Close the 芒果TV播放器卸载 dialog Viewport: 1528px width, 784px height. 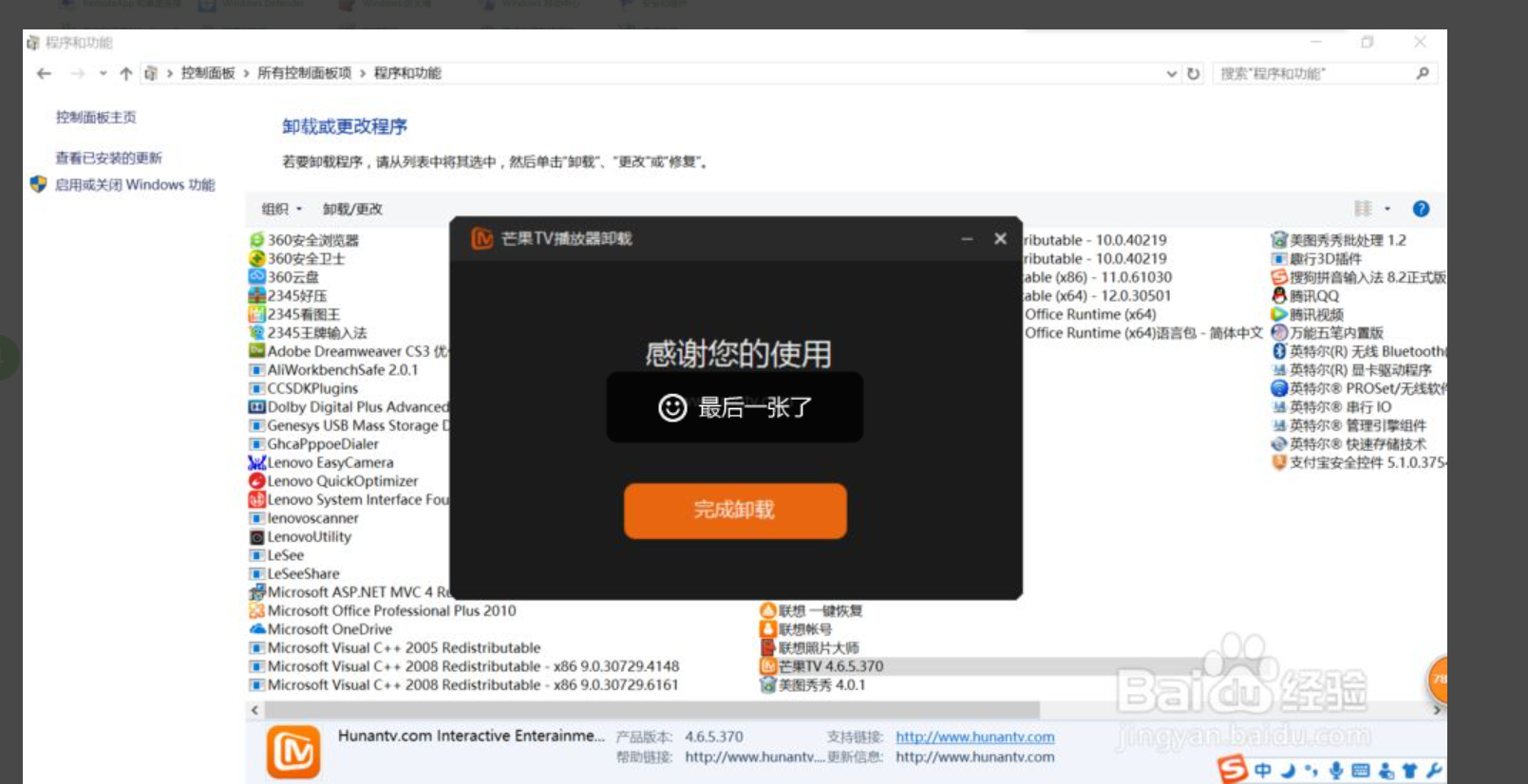(1000, 238)
